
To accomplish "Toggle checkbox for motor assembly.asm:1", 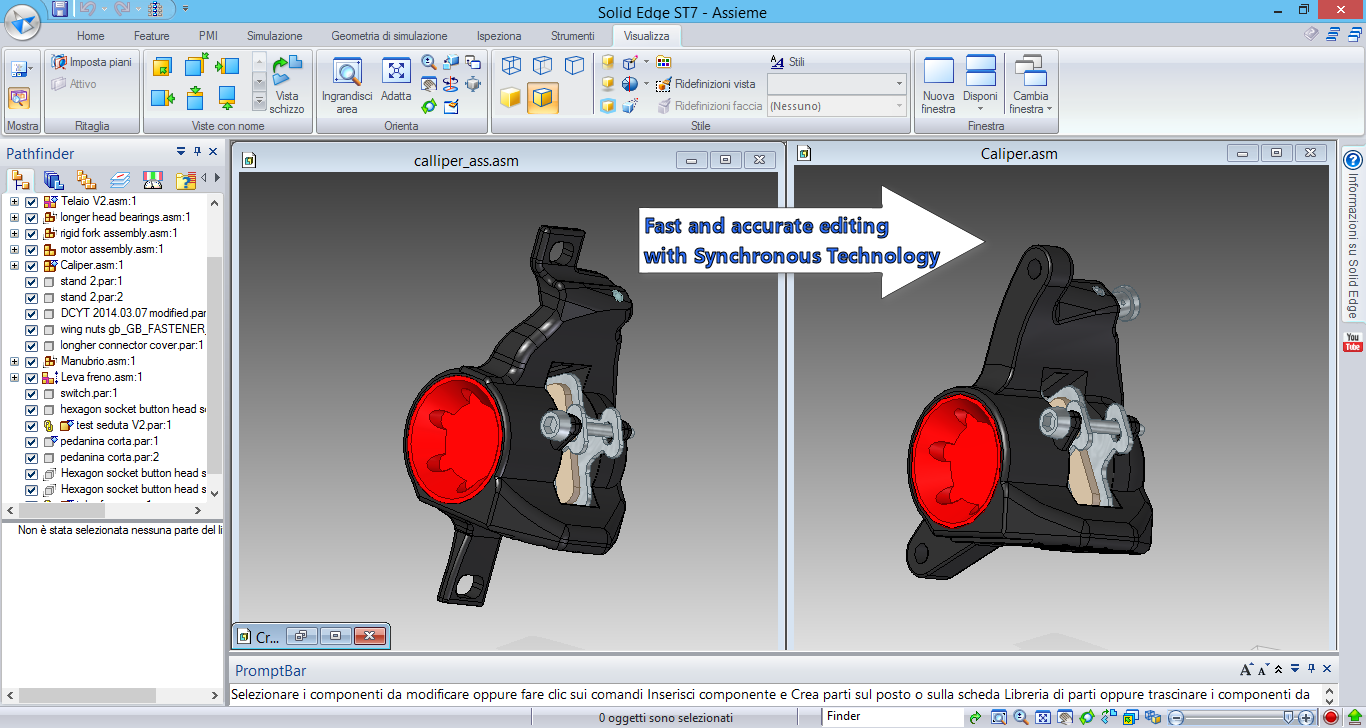I will [31, 249].
